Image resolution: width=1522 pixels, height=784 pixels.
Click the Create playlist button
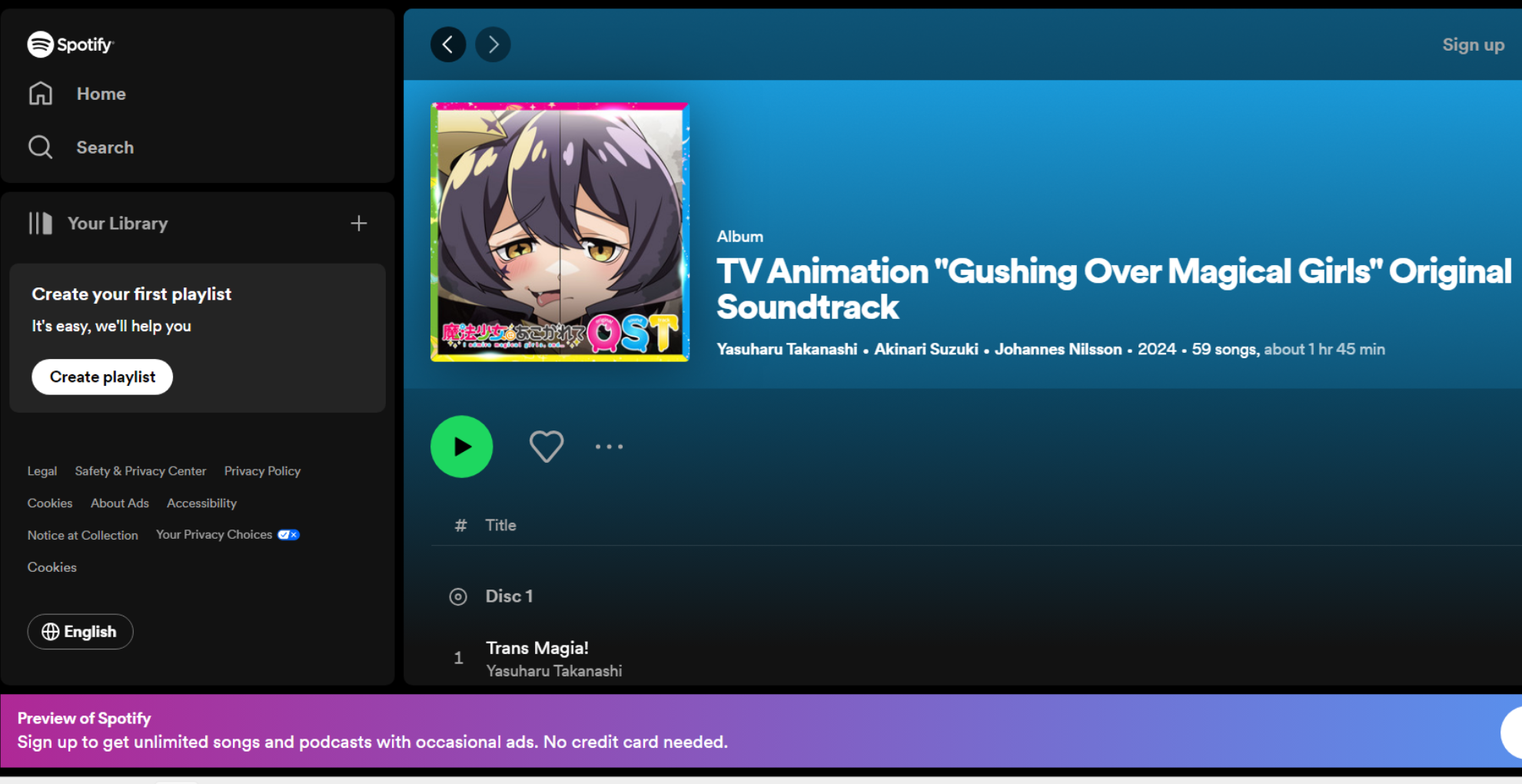[102, 377]
